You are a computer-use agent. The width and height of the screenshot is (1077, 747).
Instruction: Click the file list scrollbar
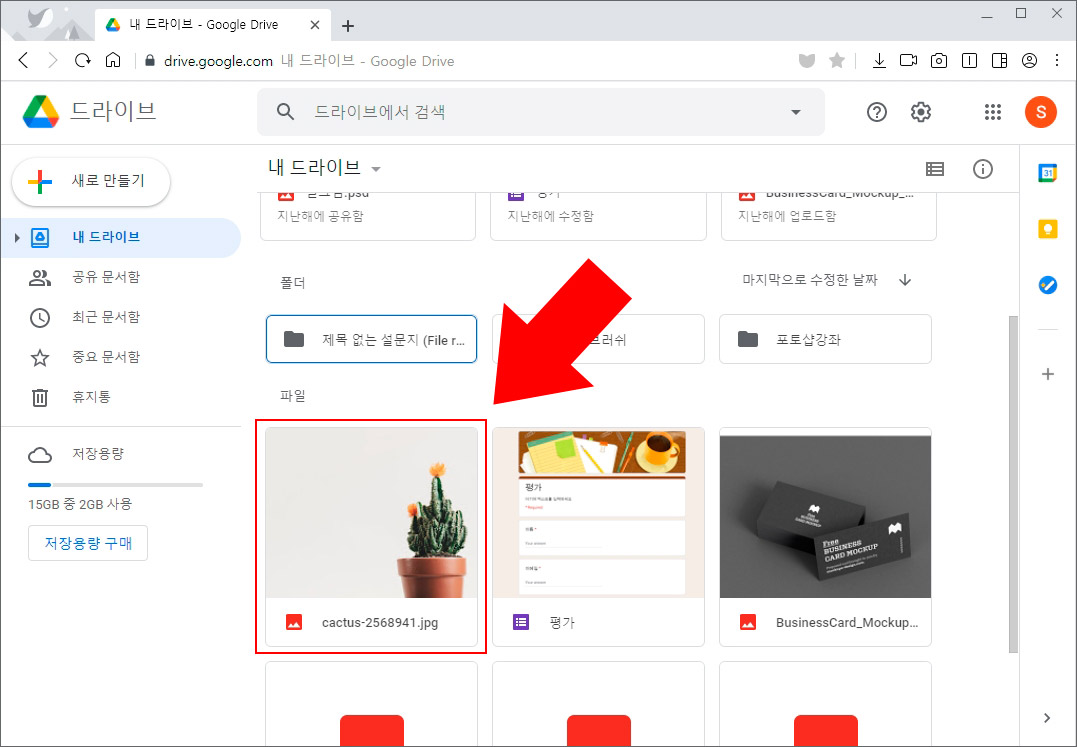pos(1013,483)
